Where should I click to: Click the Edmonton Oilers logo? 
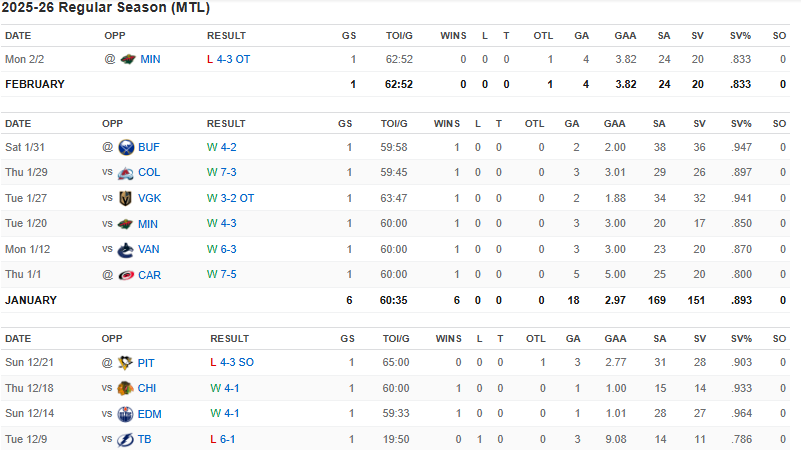(x=126, y=414)
